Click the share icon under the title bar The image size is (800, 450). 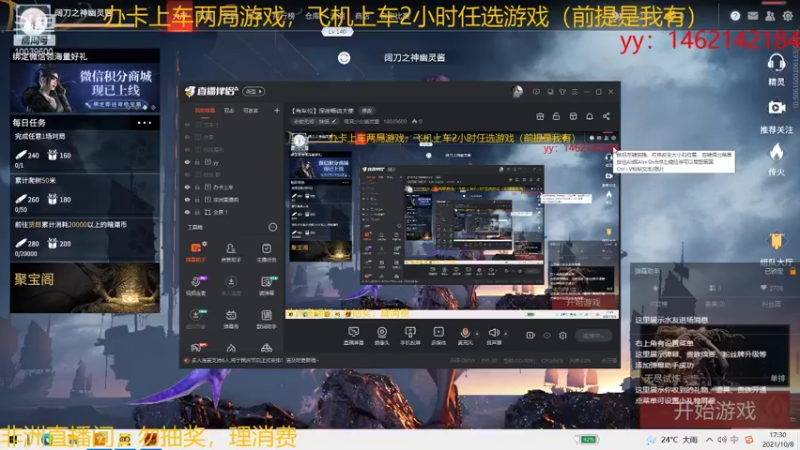pos(606,116)
